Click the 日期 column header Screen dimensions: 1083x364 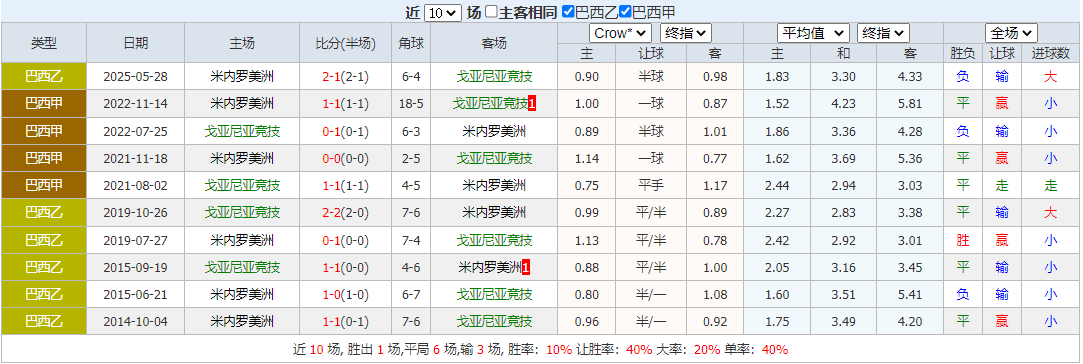pyautogui.click(x=135, y=43)
